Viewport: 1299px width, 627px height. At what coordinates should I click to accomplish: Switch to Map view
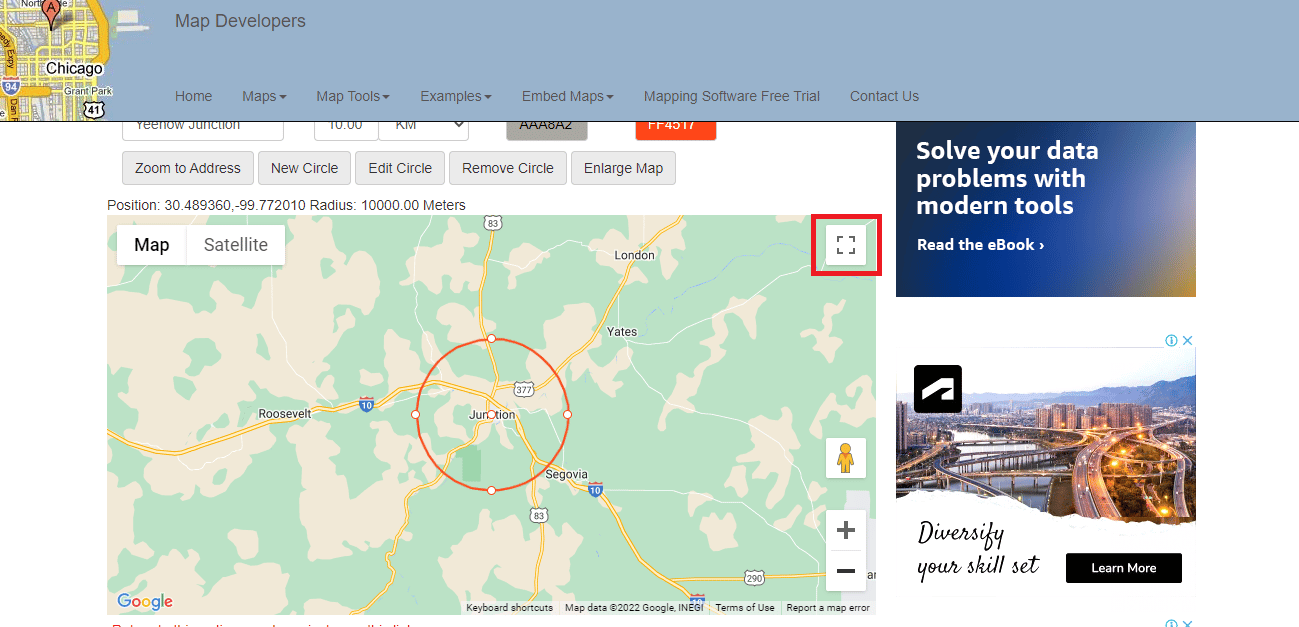pos(151,244)
